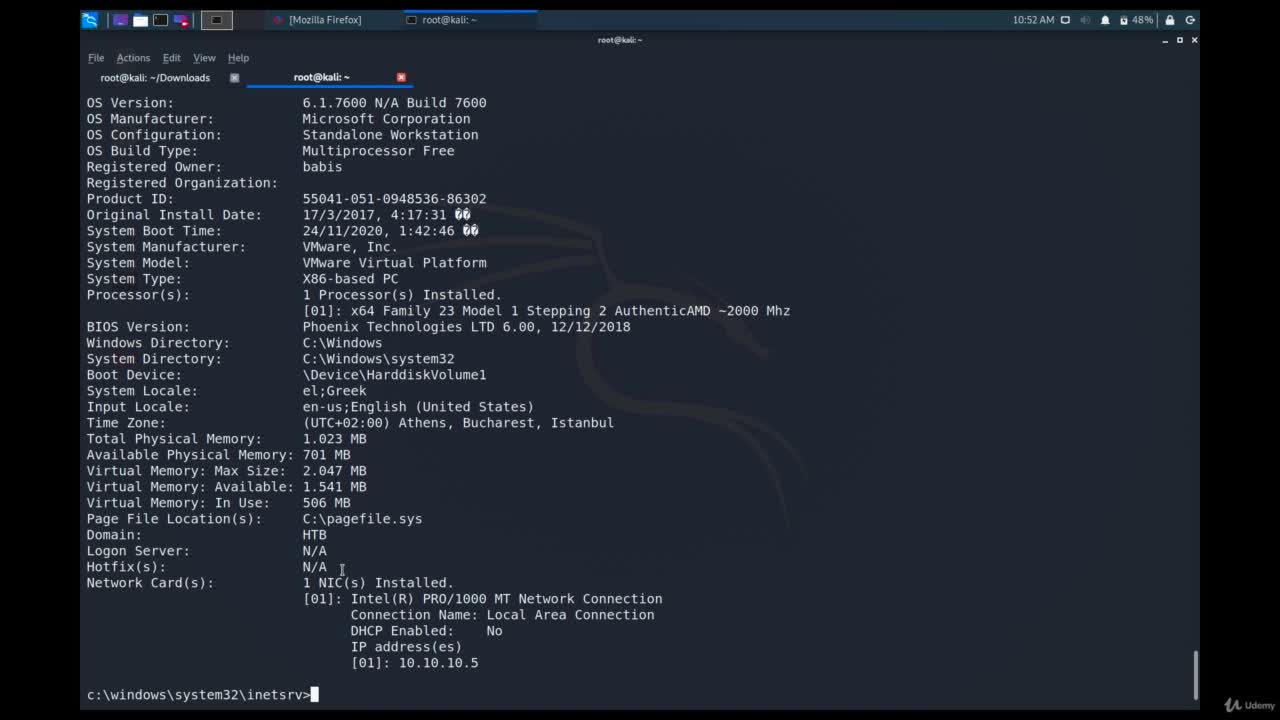Click the battery 48% indicator
The width and height of the screenshot is (1280, 720).
tap(1136, 20)
